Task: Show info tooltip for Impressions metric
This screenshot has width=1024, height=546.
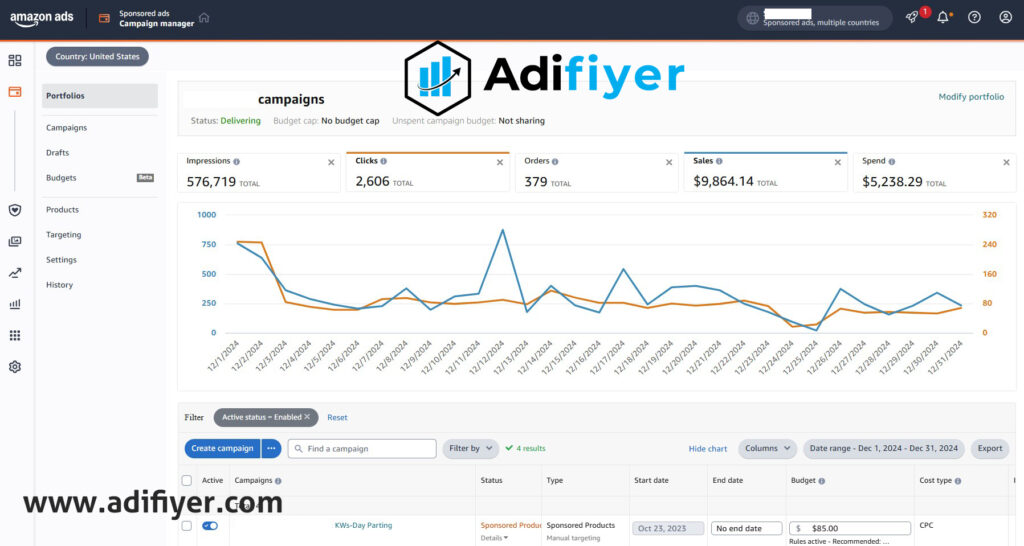Action: point(236,161)
